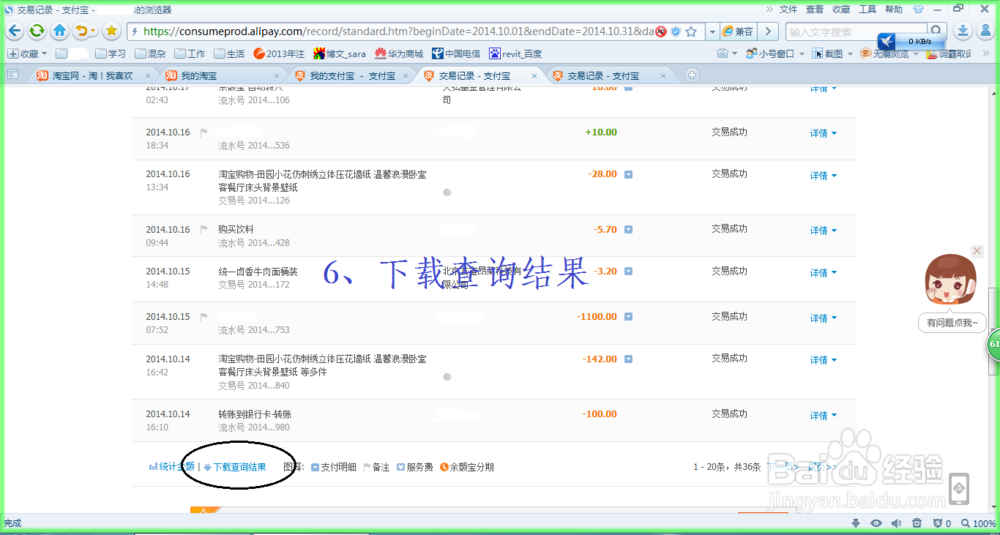Click payment detail icon beside -3.20
Image resolution: width=1000 pixels, height=535 pixels.
[x=628, y=272]
